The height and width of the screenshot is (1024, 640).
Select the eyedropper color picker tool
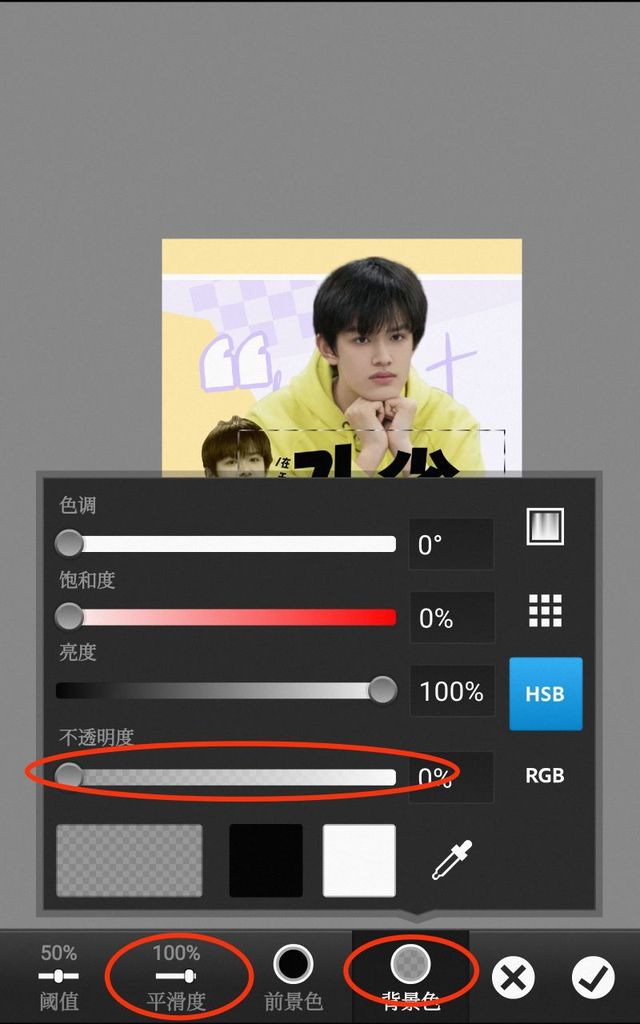(452, 859)
